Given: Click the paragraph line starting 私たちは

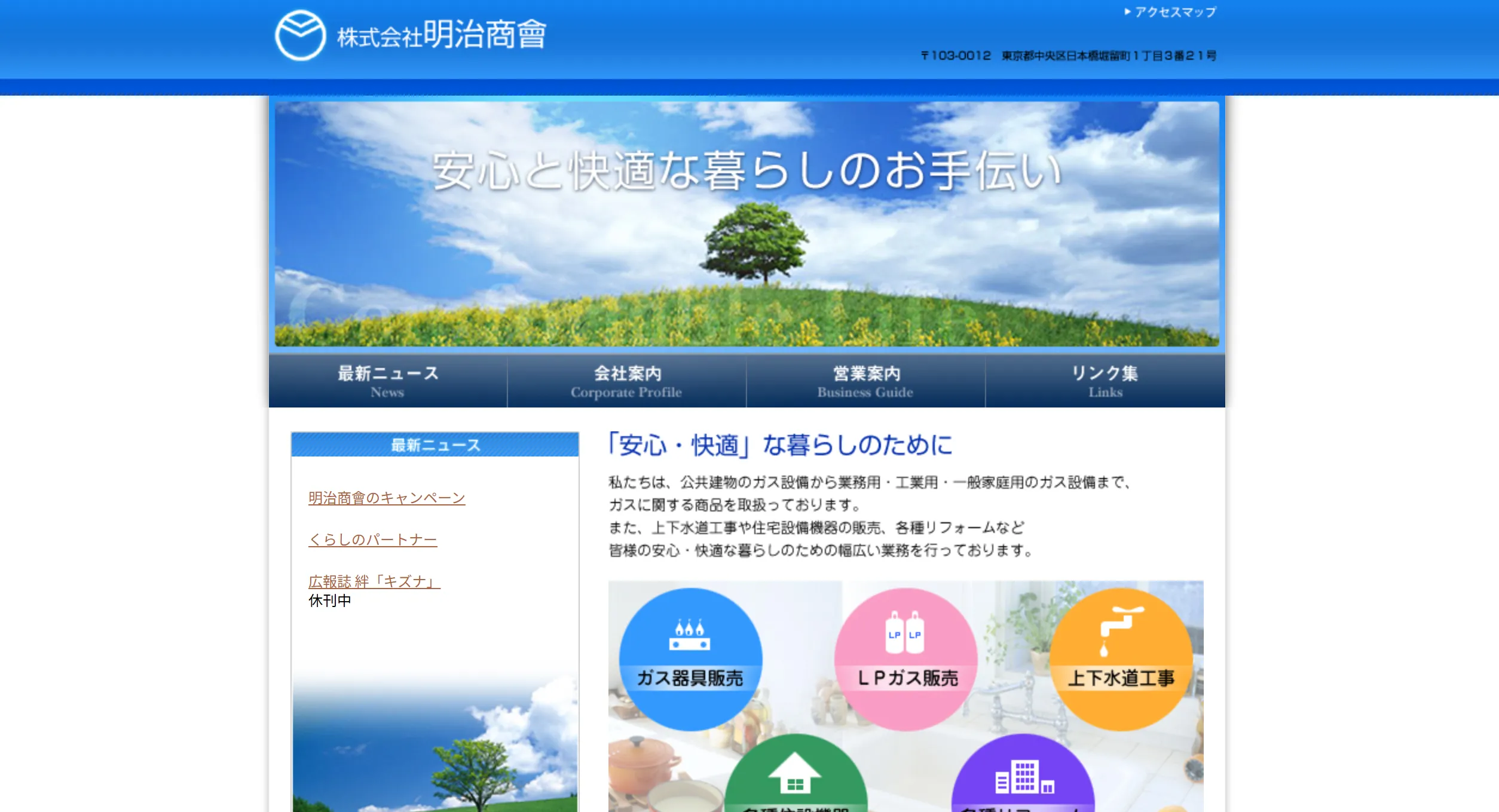Looking at the screenshot, I should point(870,482).
